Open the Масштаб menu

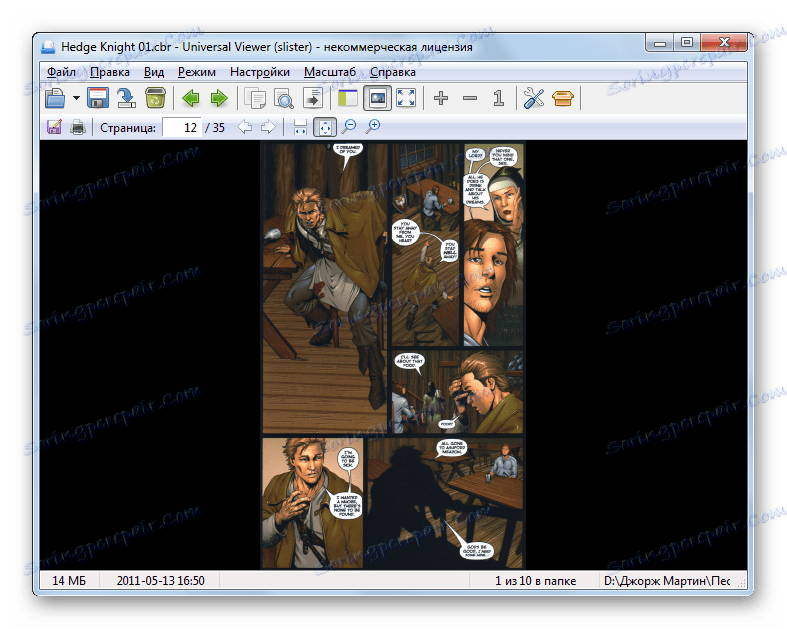[x=330, y=72]
